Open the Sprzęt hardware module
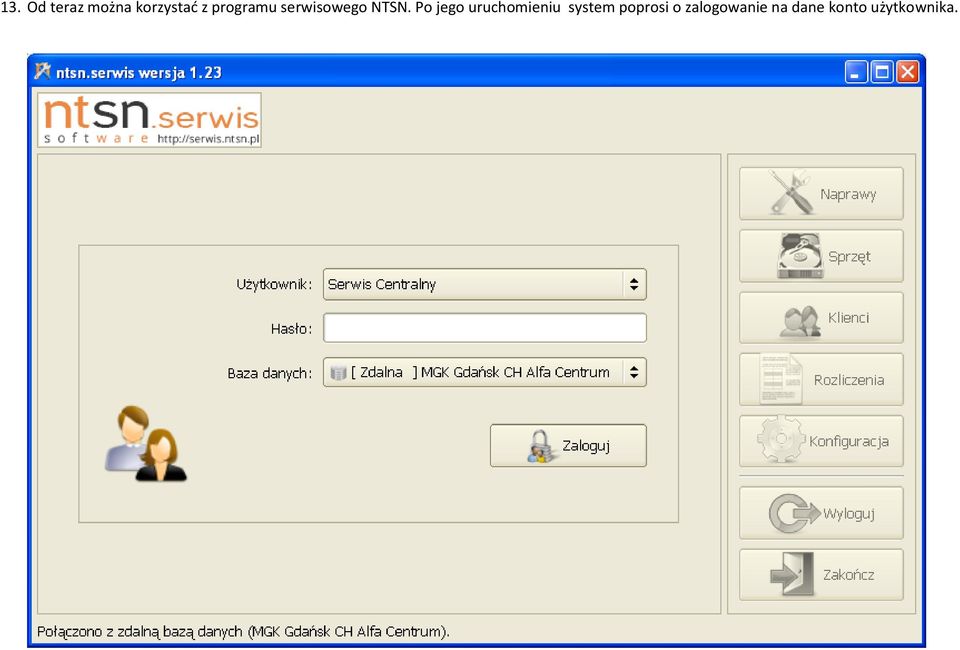 point(821,256)
